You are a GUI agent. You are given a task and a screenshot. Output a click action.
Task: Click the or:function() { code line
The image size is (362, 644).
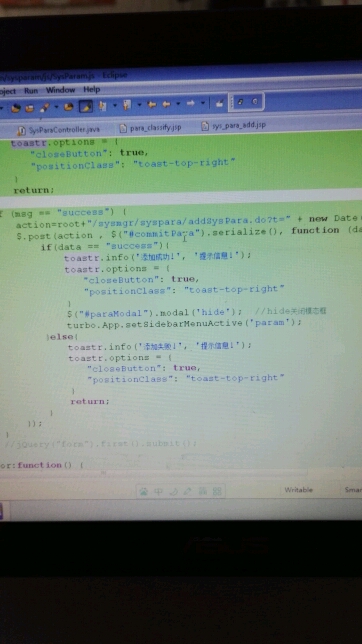[42, 465]
